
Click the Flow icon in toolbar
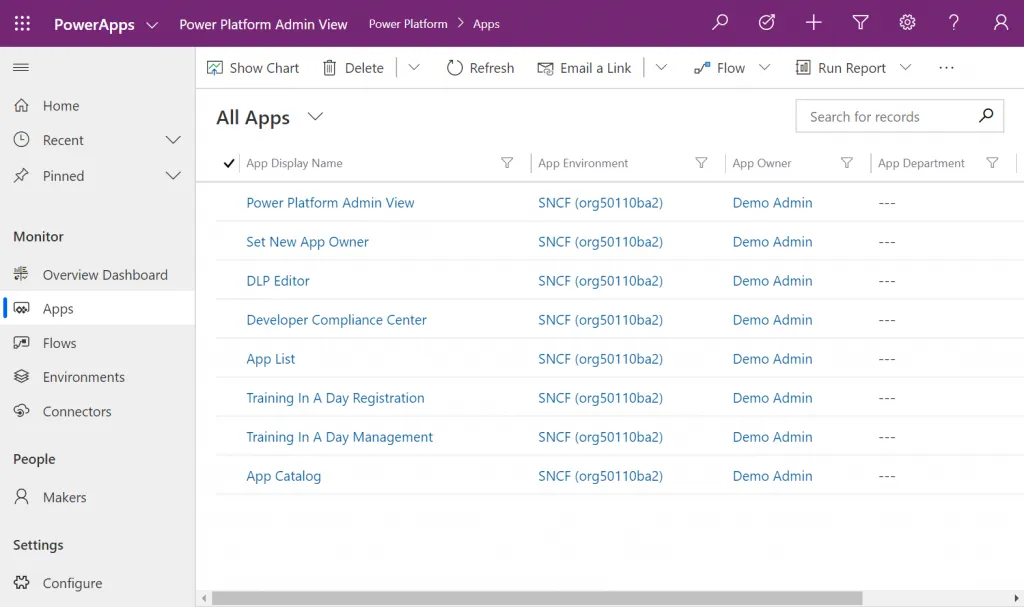(x=702, y=68)
